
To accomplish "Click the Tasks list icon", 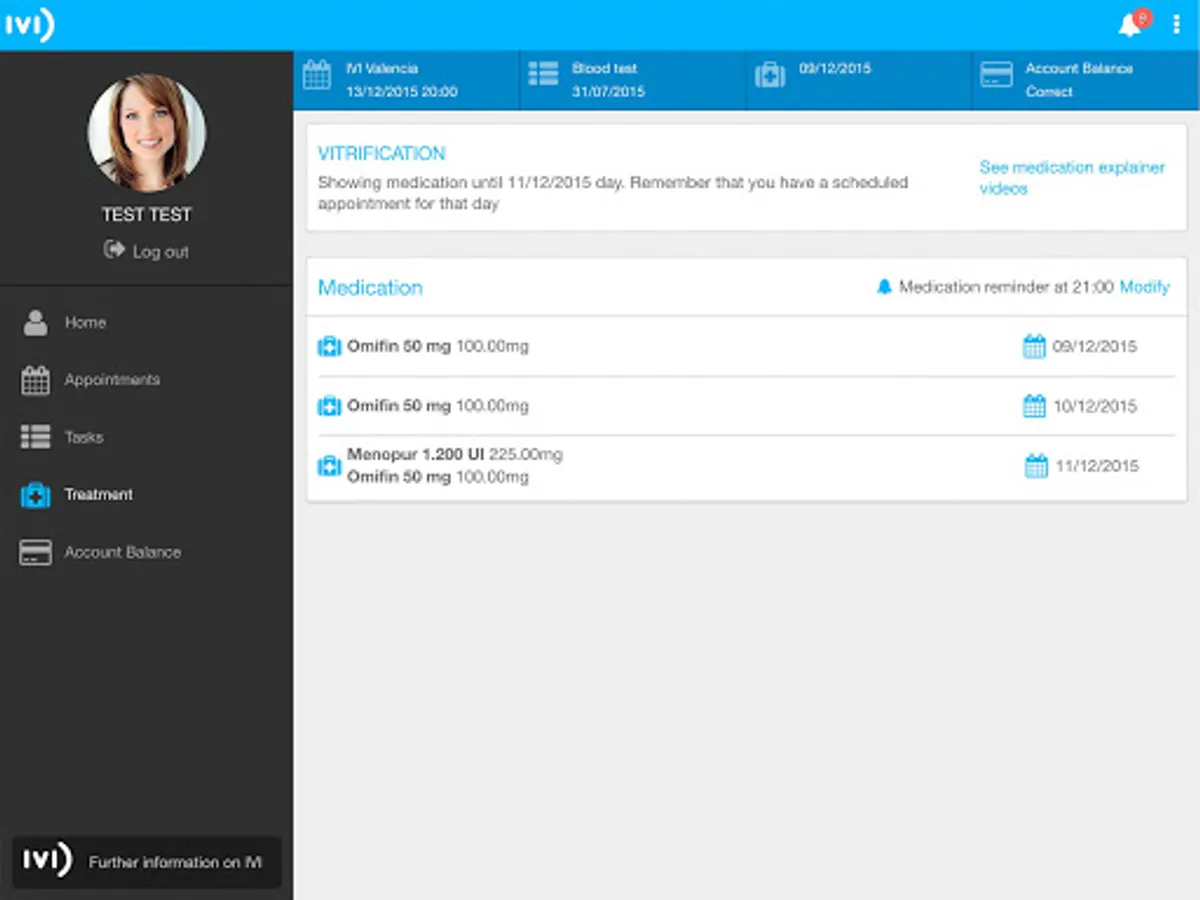I will 34,437.
